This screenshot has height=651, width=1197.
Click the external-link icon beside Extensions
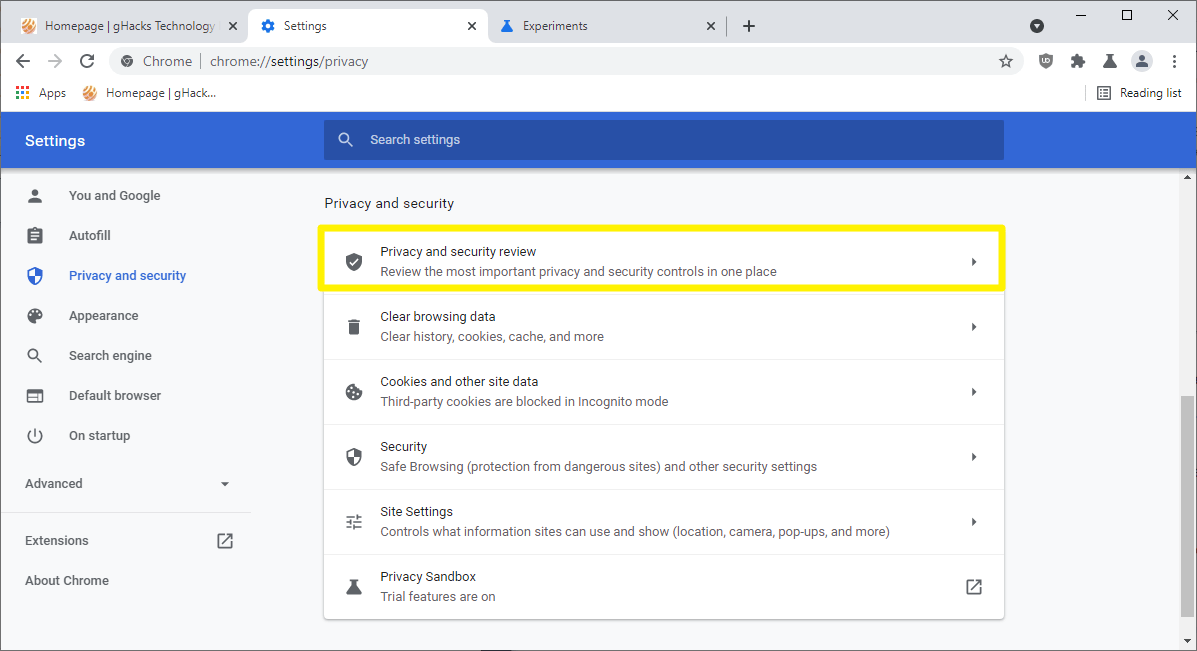[x=224, y=540]
